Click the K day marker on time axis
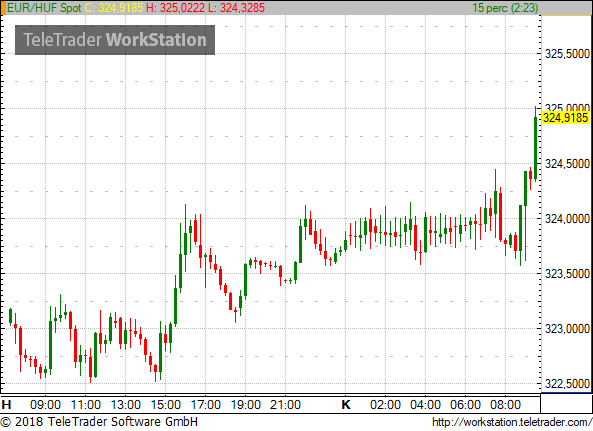The image size is (593, 431). coord(346,405)
